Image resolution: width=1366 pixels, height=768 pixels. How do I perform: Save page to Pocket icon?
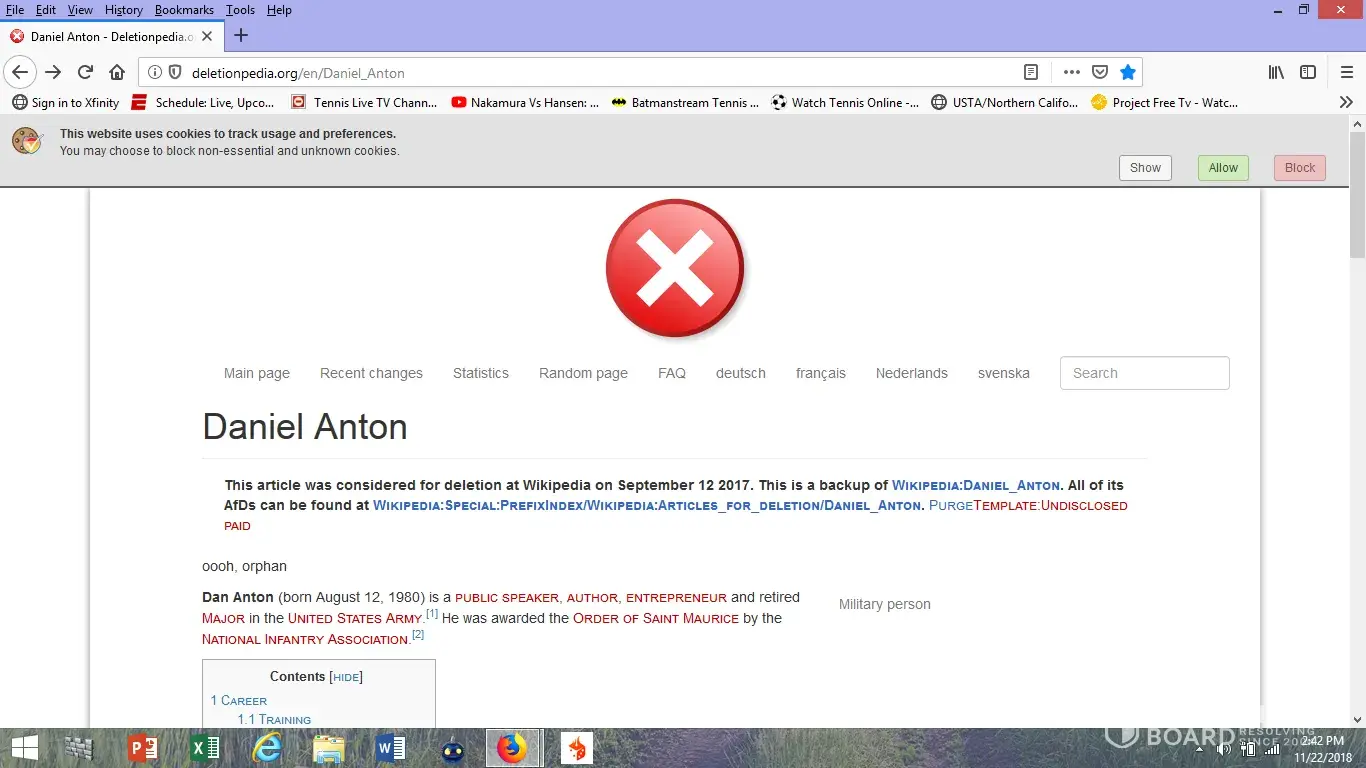point(1099,72)
